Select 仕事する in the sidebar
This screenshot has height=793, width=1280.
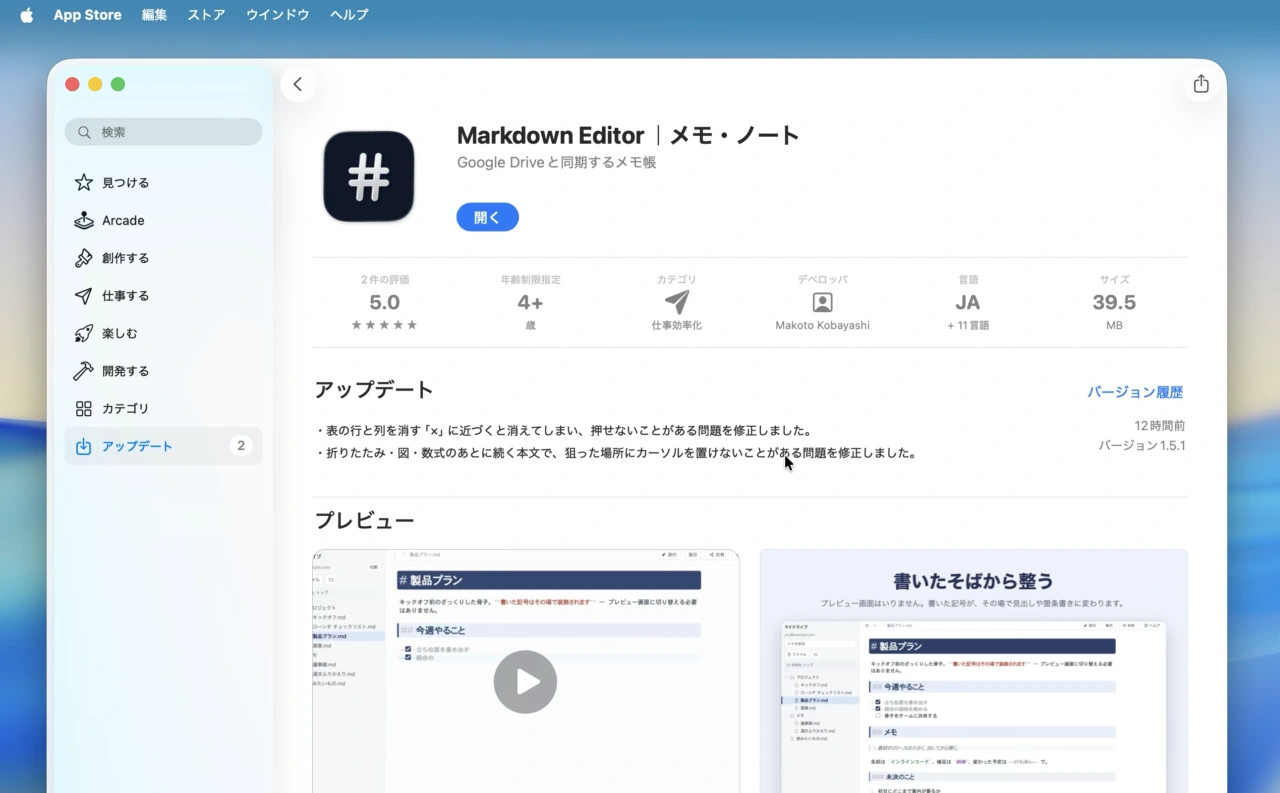click(x=164, y=296)
